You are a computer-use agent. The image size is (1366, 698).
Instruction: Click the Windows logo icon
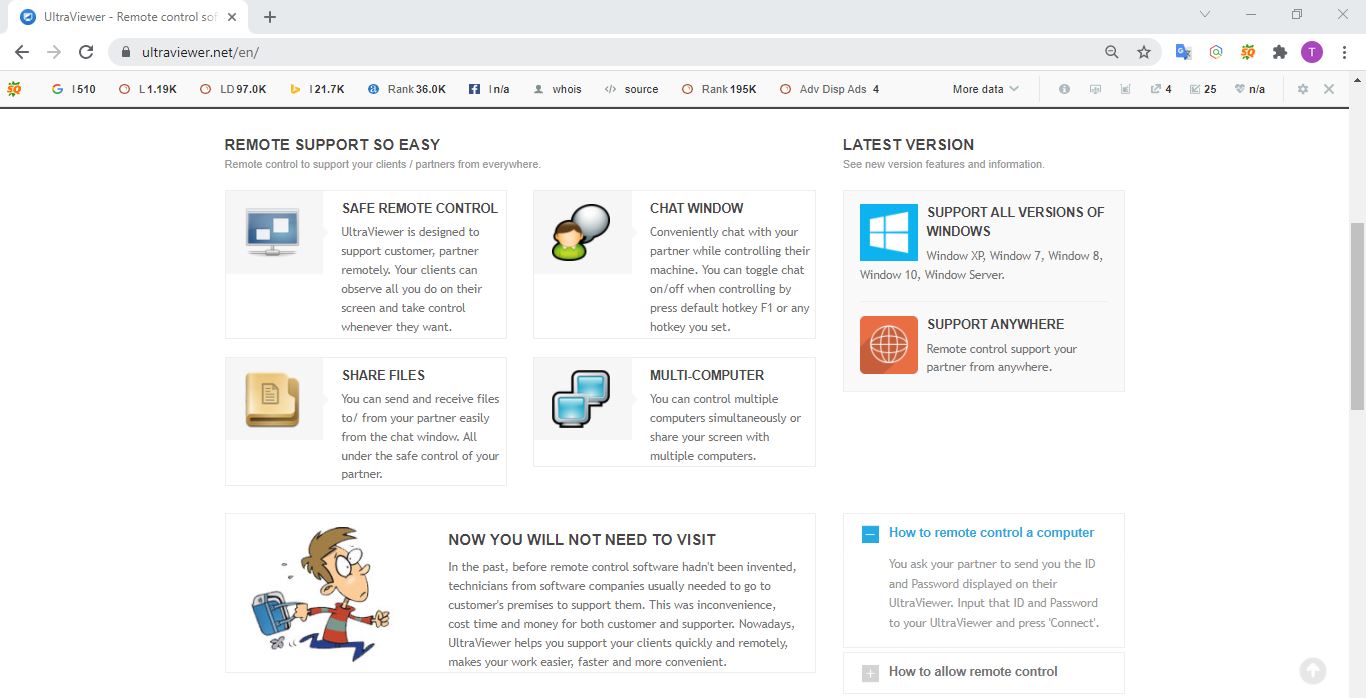889,232
